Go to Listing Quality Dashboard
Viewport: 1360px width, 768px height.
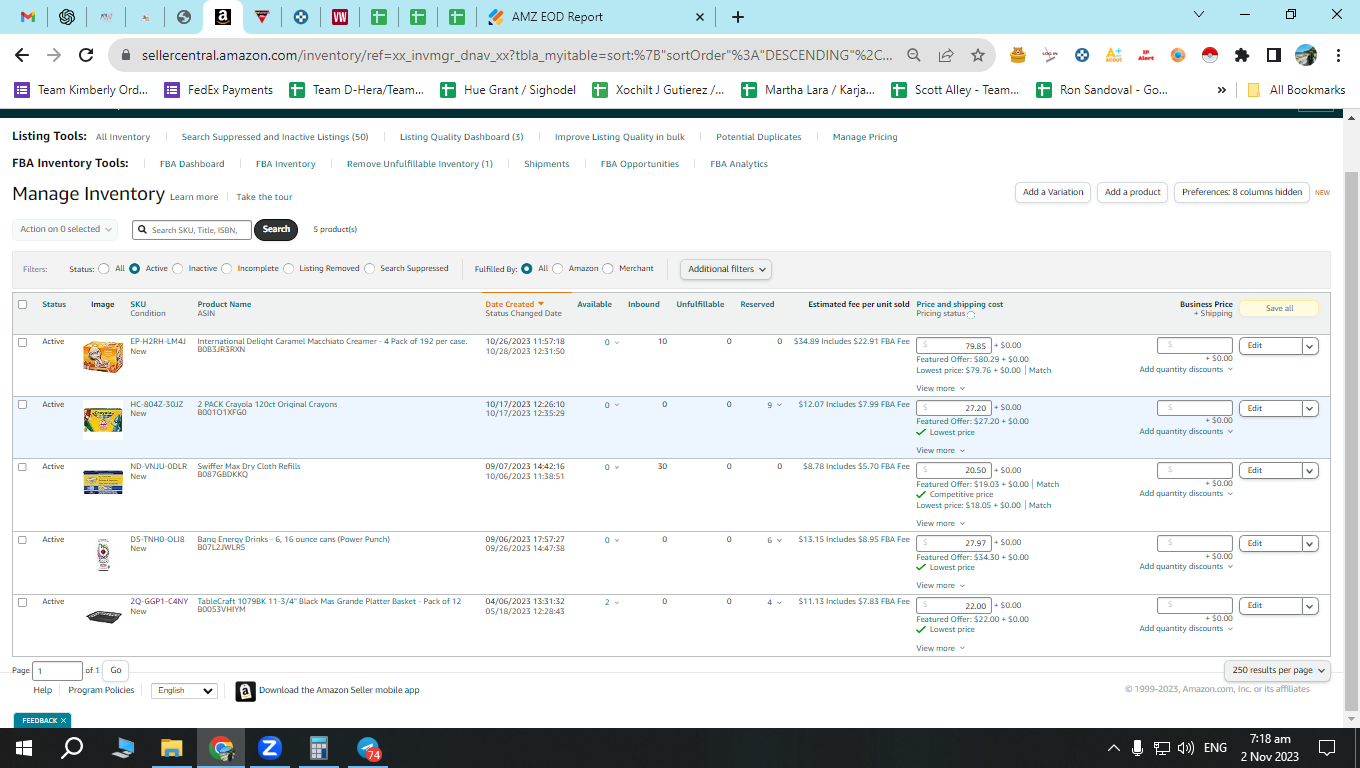pyautogui.click(x=461, y=137)
